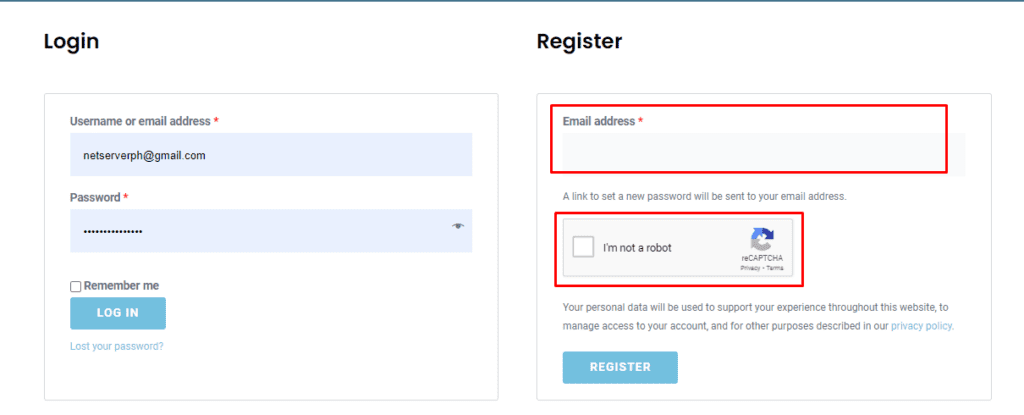Tick the Remember me checkbox

[x=76, y=286]
